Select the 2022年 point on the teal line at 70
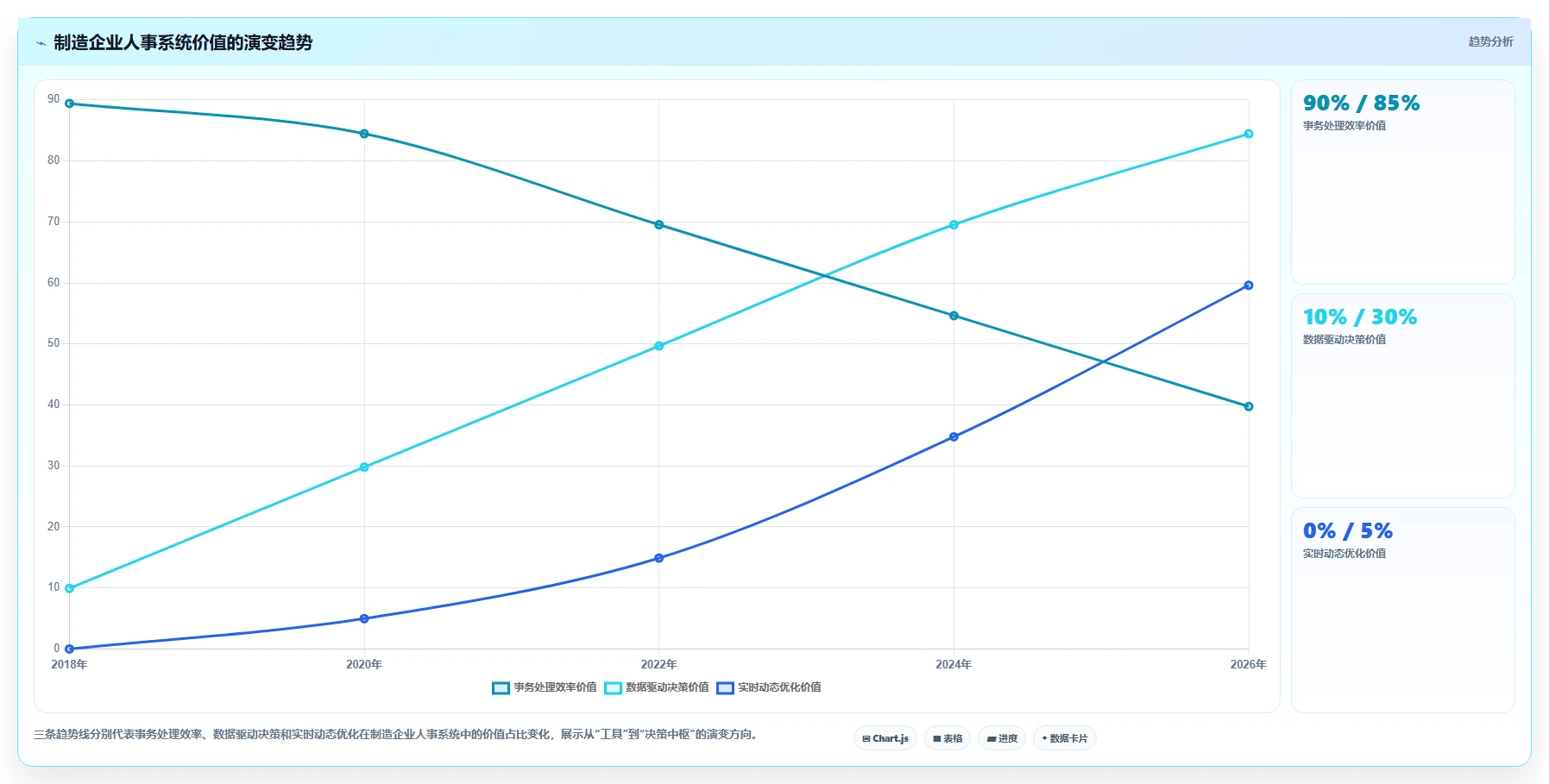The height and width of the screenshot is (784, 1549). click(x=659, y=225)
